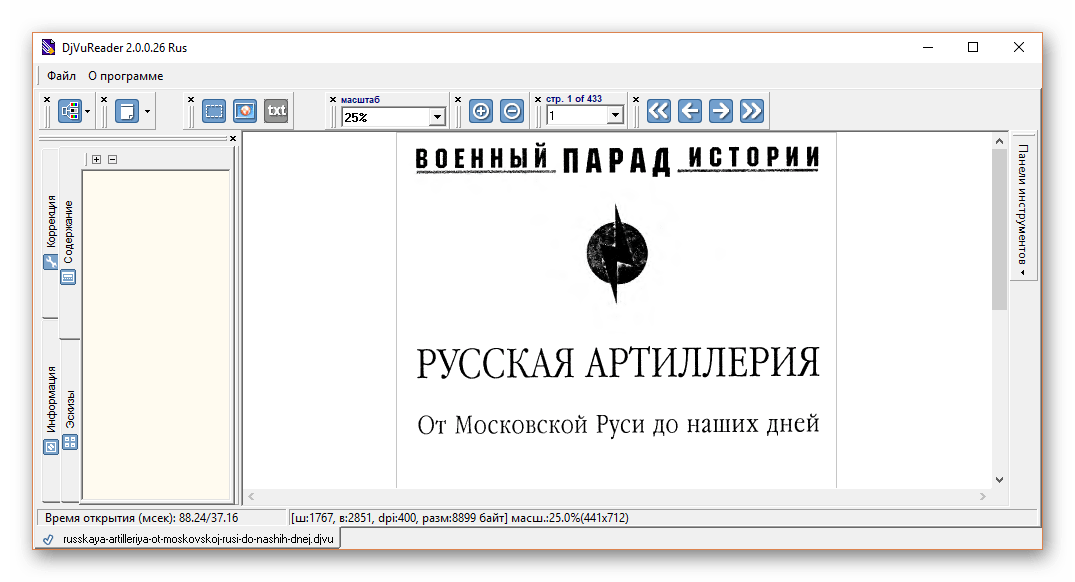
Task: Go to the previous page arrow
Action: pos(689,111)
